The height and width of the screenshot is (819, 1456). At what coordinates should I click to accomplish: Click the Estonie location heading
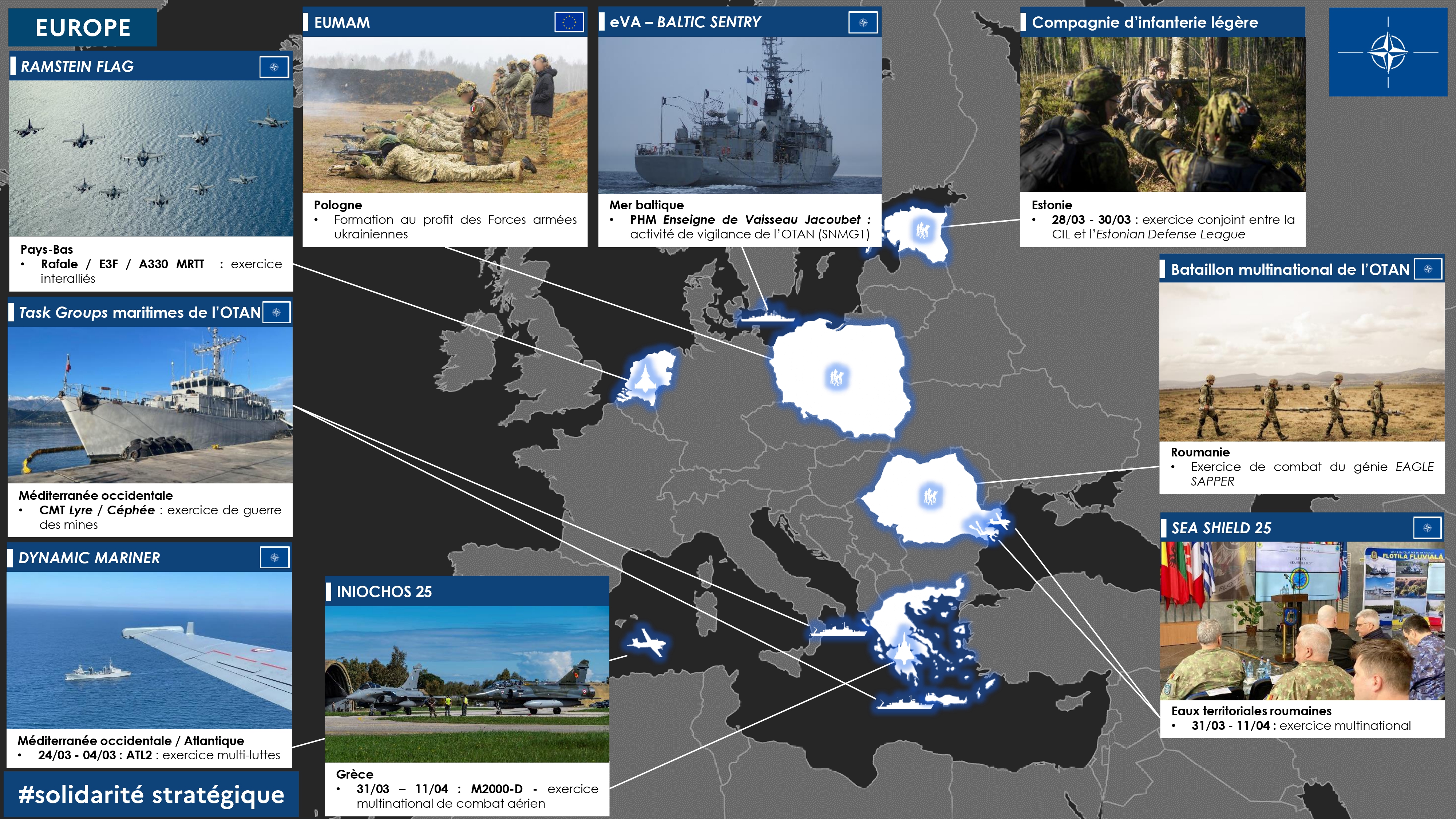point(1051,205)
